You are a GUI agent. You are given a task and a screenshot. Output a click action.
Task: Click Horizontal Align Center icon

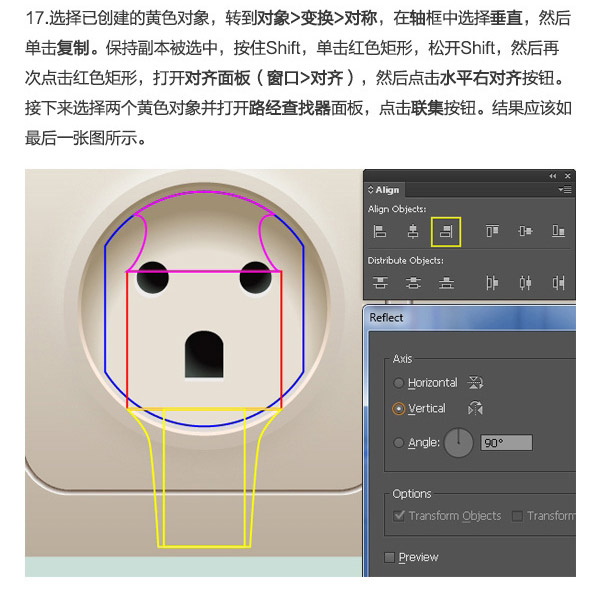click(x=412, y=231)
